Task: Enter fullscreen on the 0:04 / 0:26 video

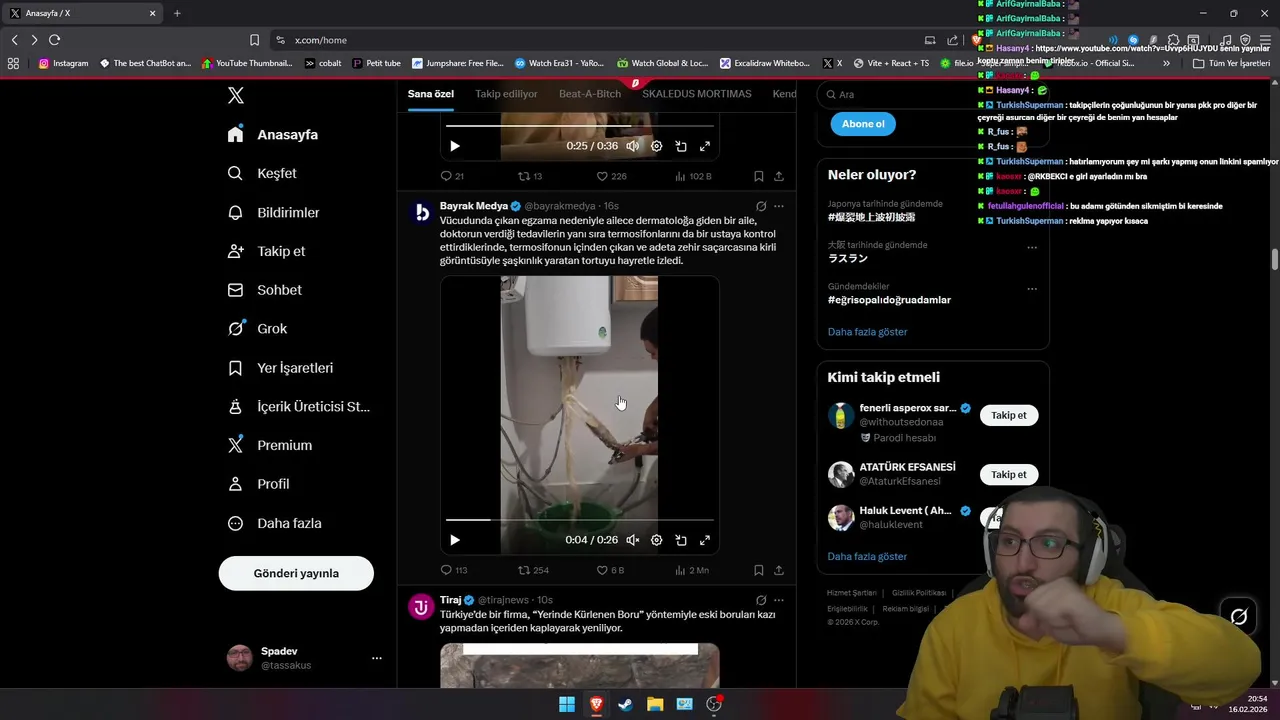Action: 705,540
